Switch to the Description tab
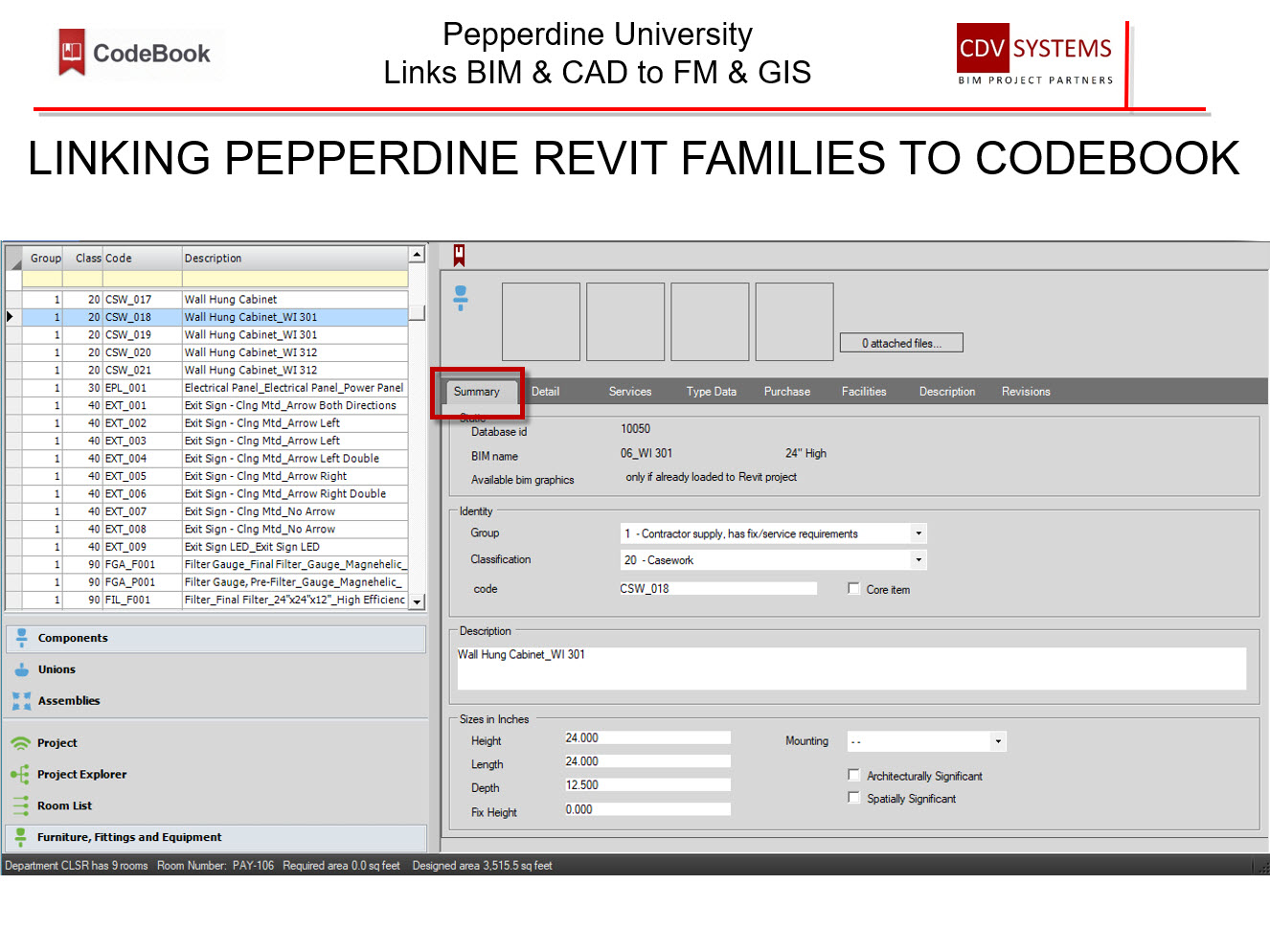Image resolution: width=1270 pixels, height=952 pixels. tap(947, 392)
